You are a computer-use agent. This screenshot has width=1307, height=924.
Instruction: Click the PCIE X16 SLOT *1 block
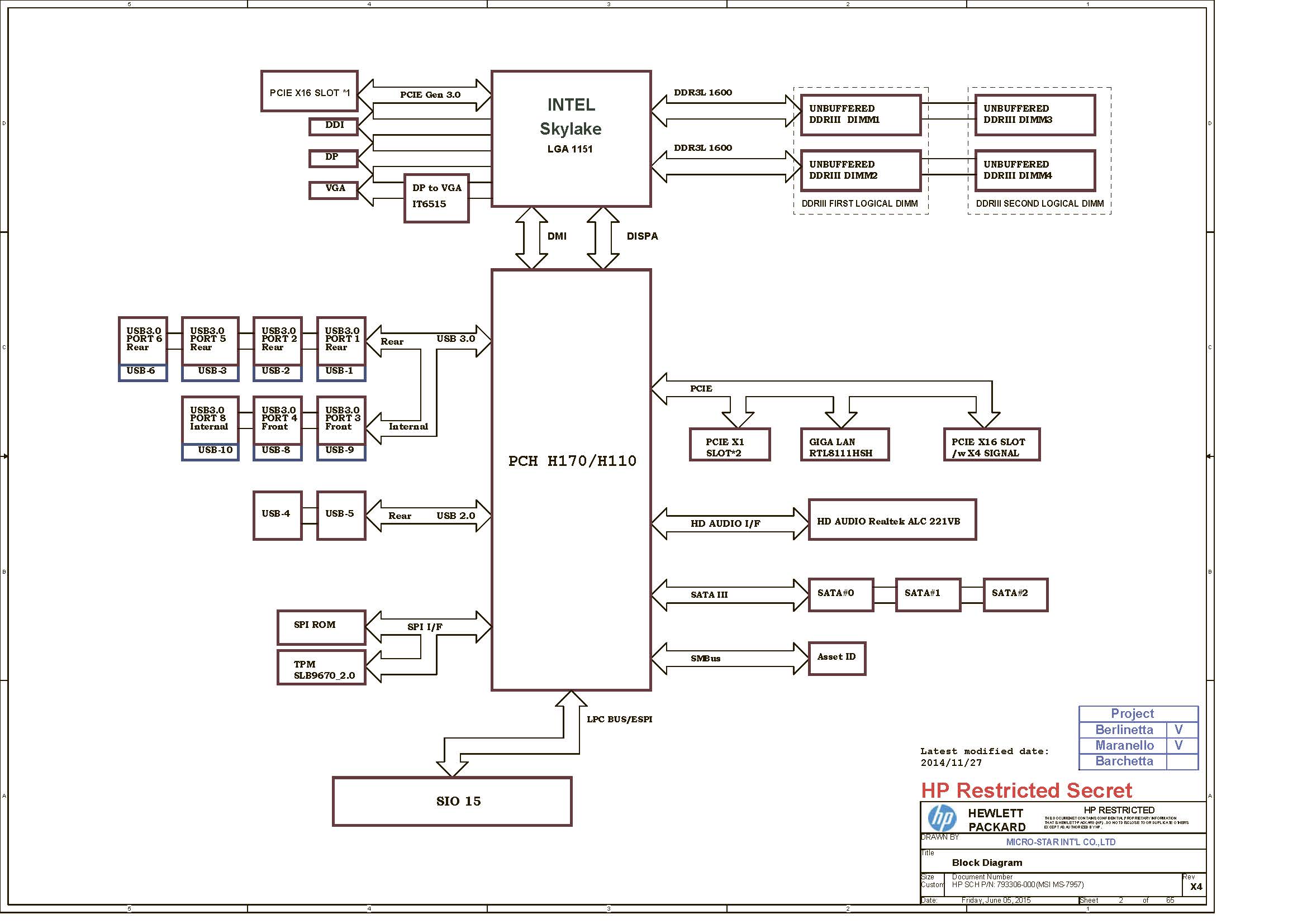click(x=309, y=91)
